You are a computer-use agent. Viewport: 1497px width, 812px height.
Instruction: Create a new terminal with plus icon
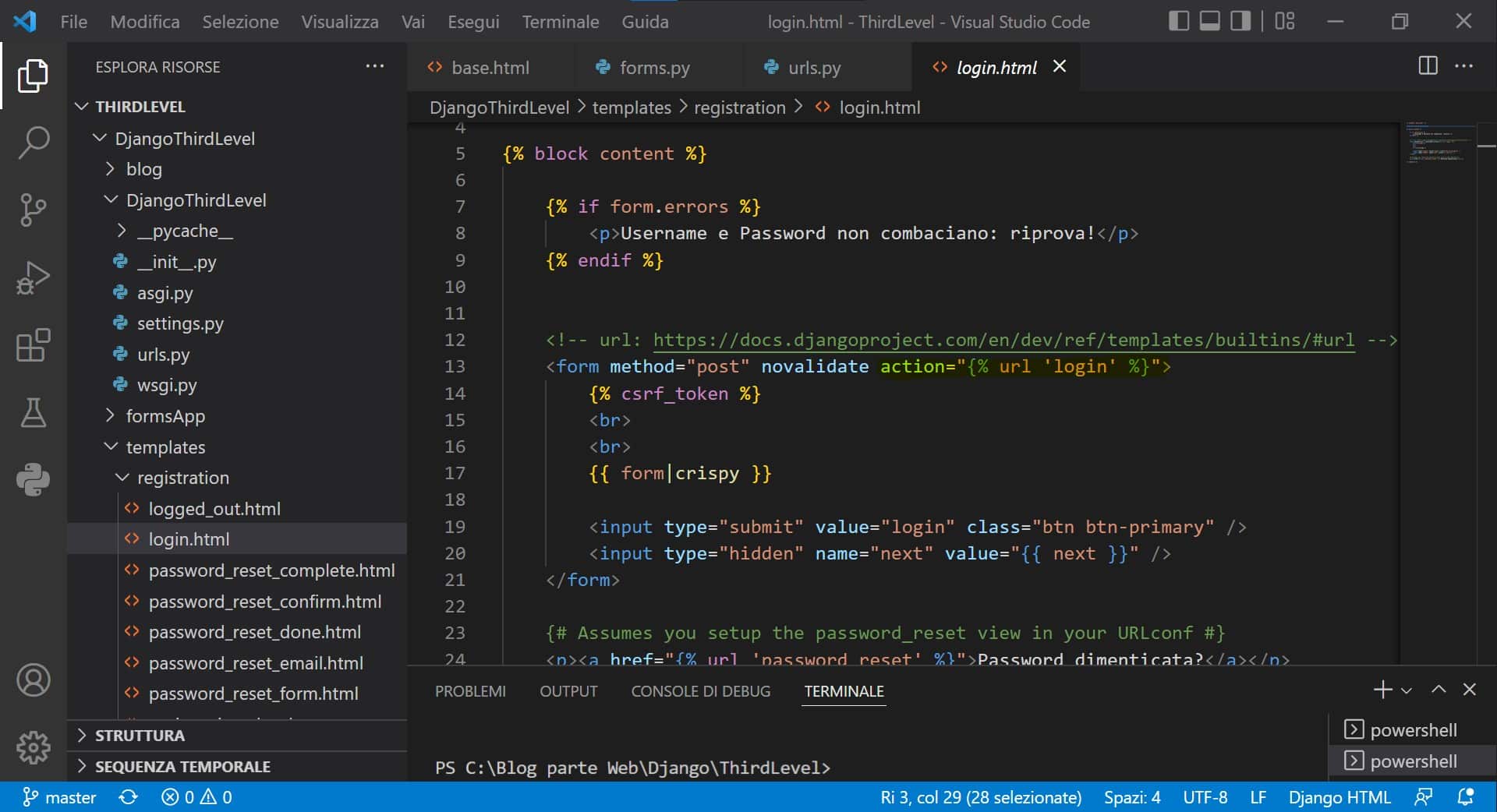(1382, 690)
